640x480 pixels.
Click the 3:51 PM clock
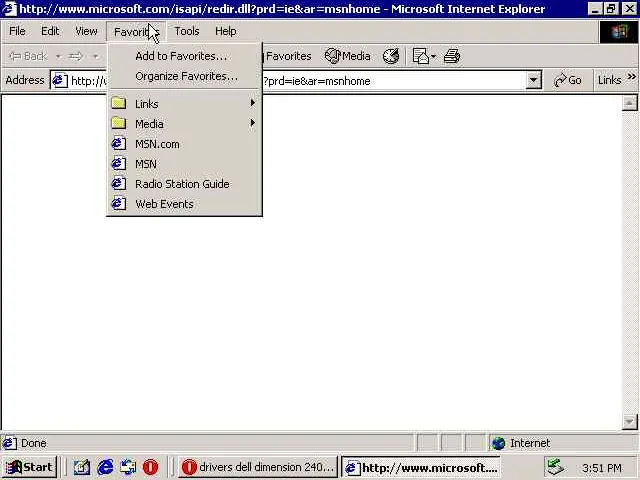coord(602,468)
